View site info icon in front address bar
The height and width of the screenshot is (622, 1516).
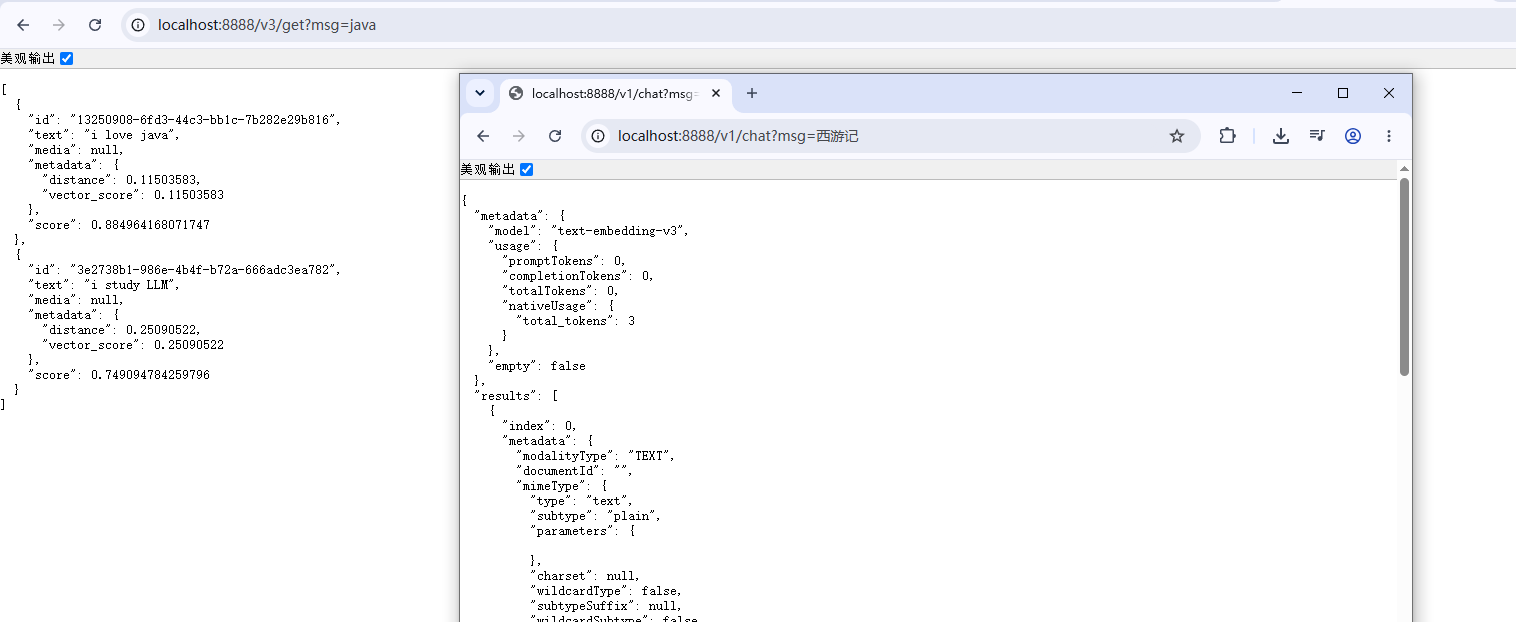(599, 136)
